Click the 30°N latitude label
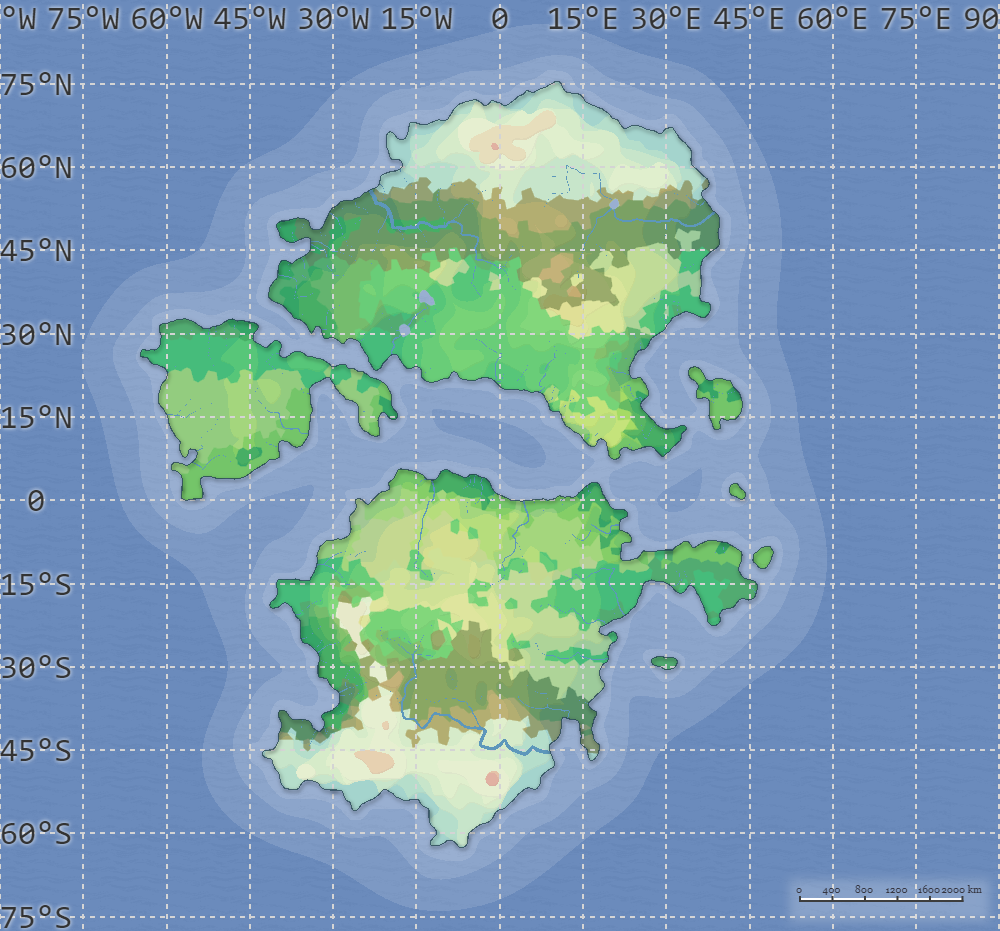Image resolution: width=1000 pixels, height=931 pixels. tap(36, 335)
